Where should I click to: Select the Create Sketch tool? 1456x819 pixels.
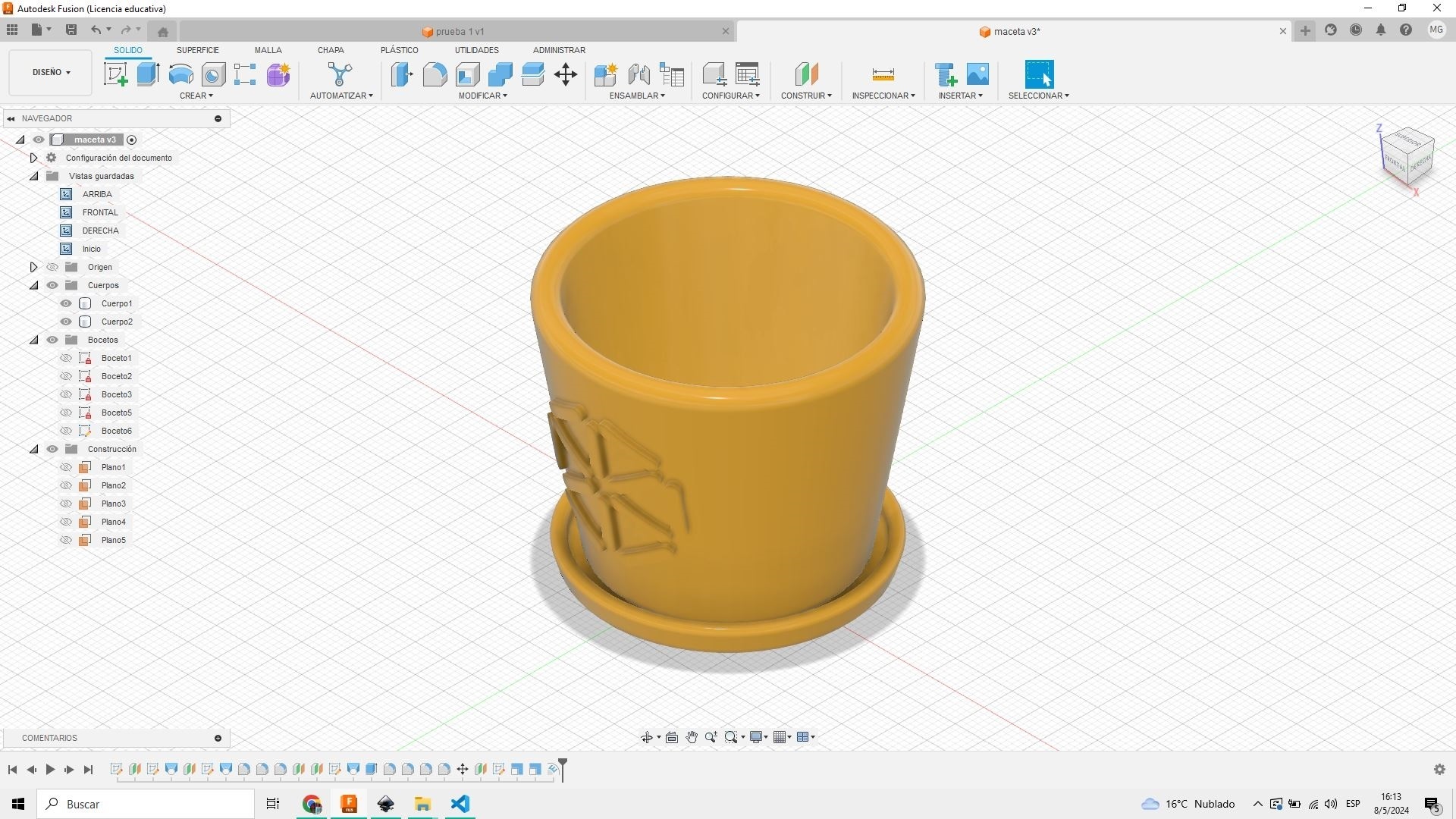point(115,74)
